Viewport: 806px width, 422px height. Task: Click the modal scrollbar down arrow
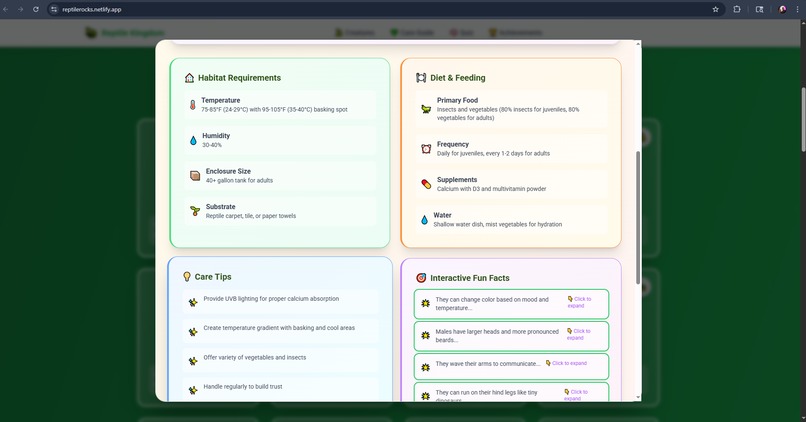pyautogui.click(x=638, y=397)
